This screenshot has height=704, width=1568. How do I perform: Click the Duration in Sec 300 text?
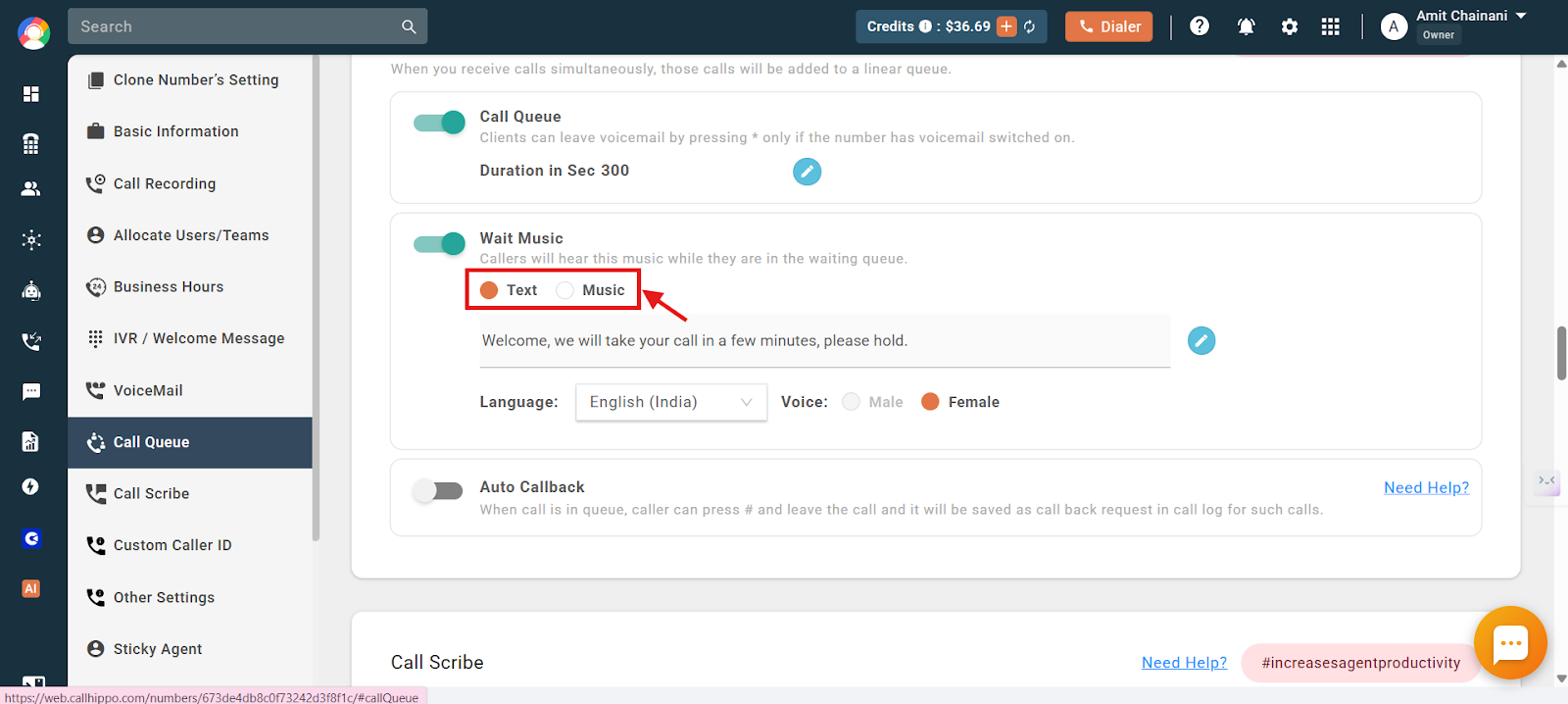[555, 171]
